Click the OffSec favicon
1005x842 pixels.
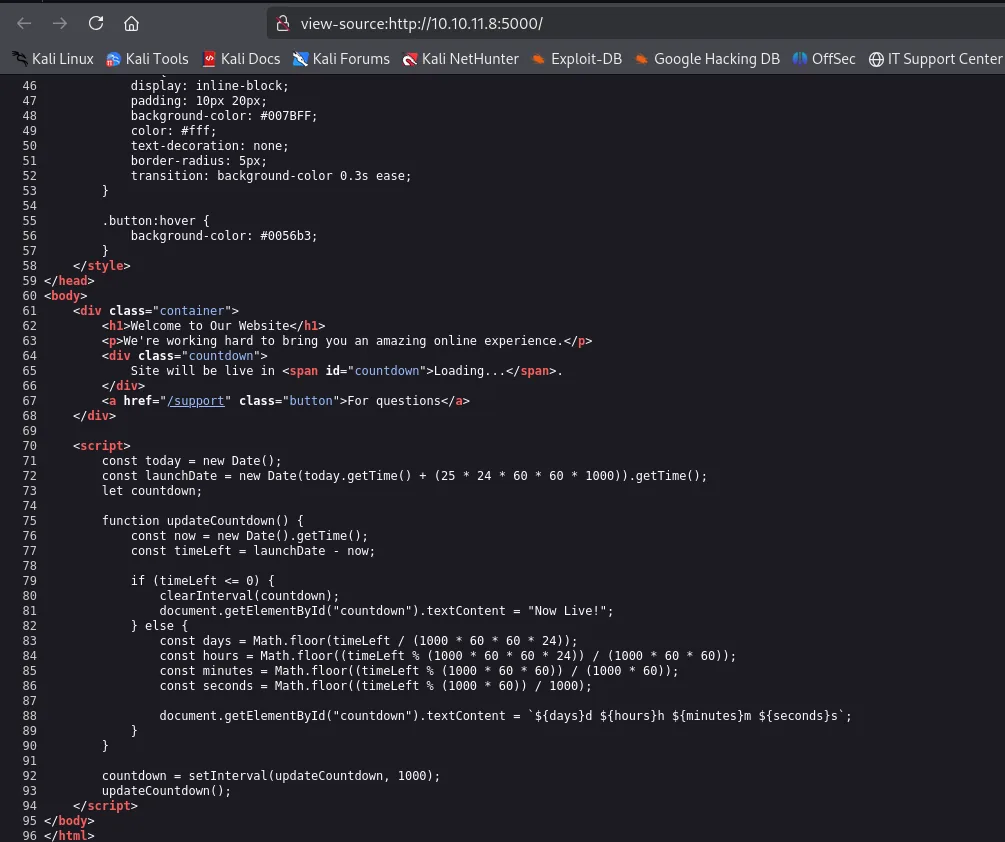pos(800,59)
